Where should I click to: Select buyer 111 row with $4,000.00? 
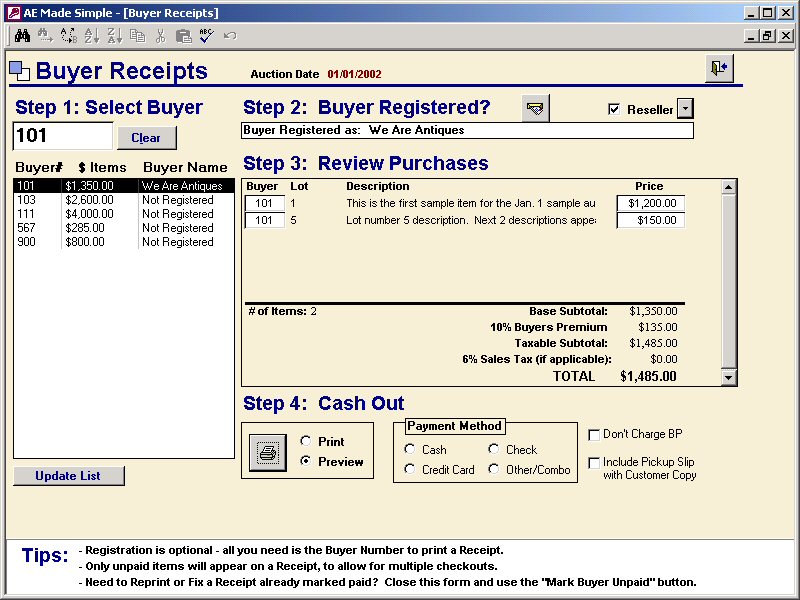coord(123,214)
